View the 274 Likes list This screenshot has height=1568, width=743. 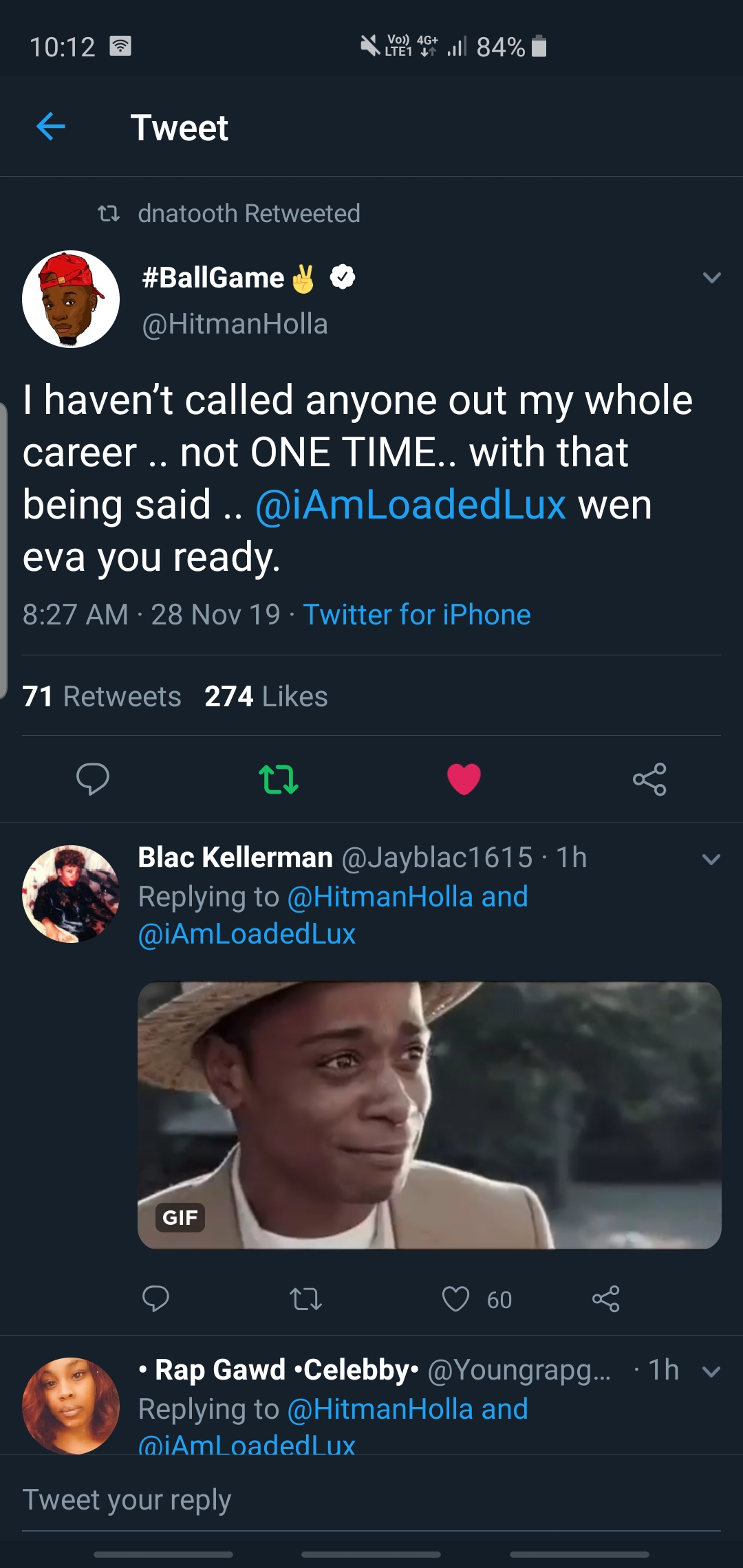coord(266,696)
